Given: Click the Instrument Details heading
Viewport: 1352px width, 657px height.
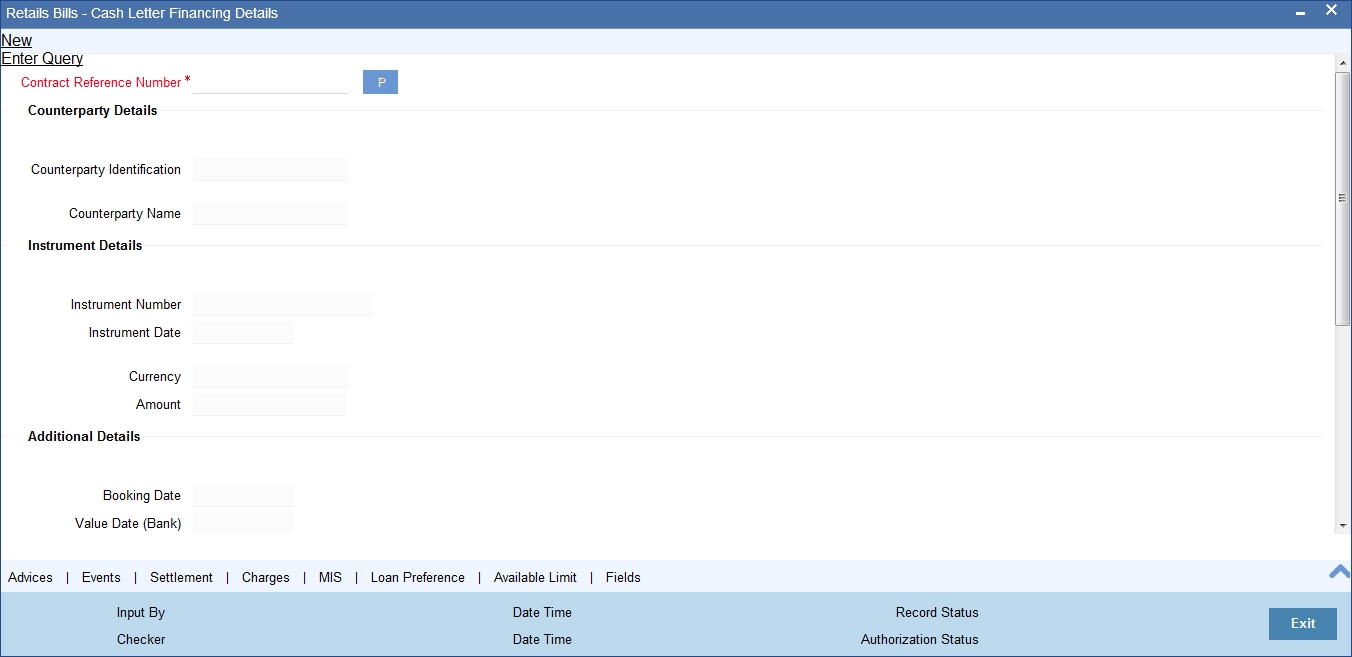Looking at the screenshot, I should pos(85,245).
